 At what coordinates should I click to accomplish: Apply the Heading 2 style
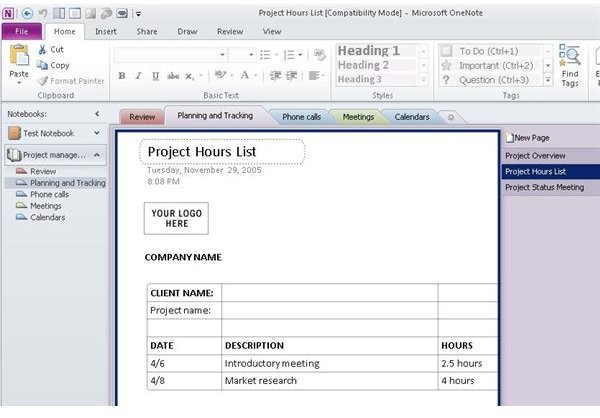(376, 65)
